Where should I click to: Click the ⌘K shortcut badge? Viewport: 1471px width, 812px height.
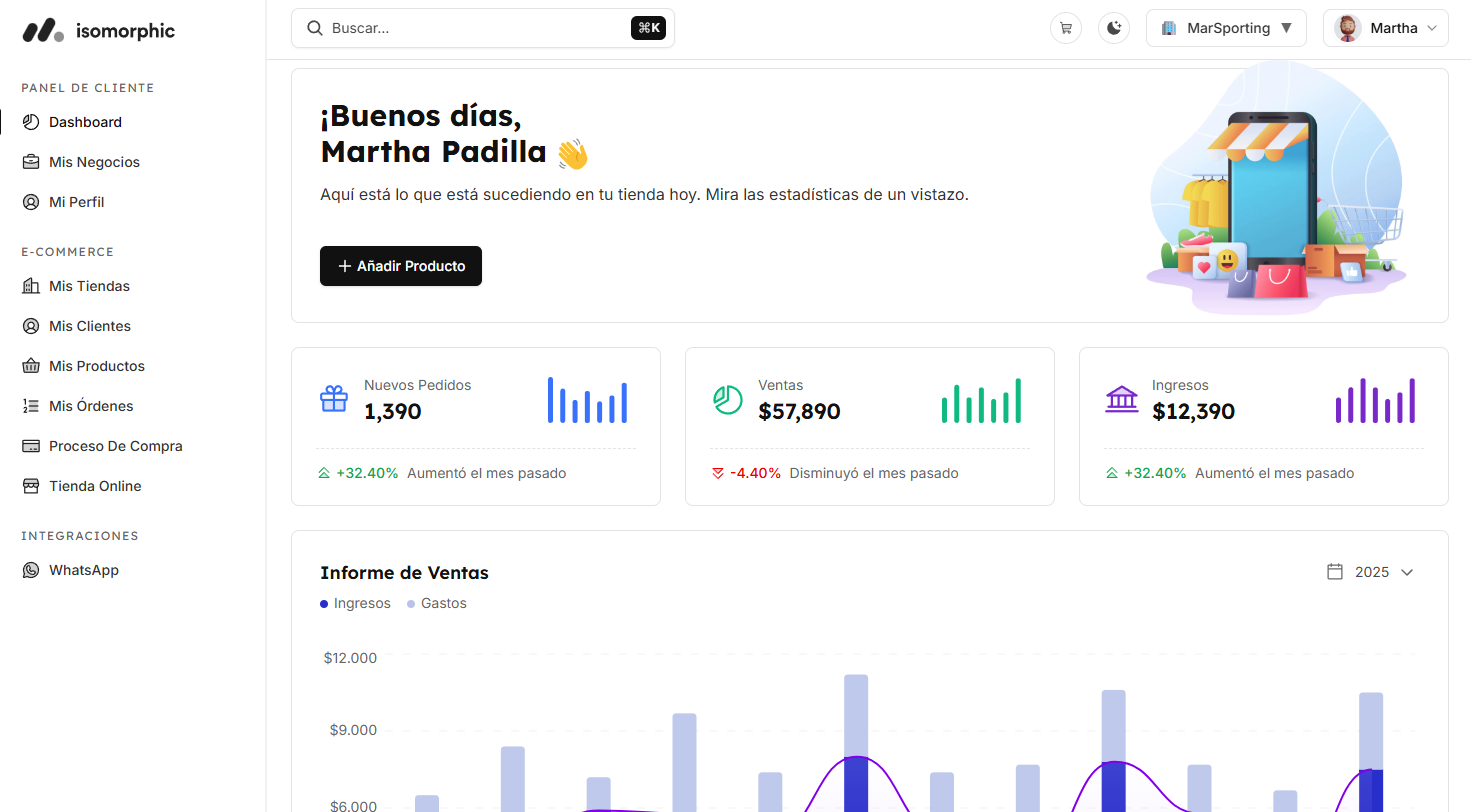pyautogui.click(x=648, y=28)
